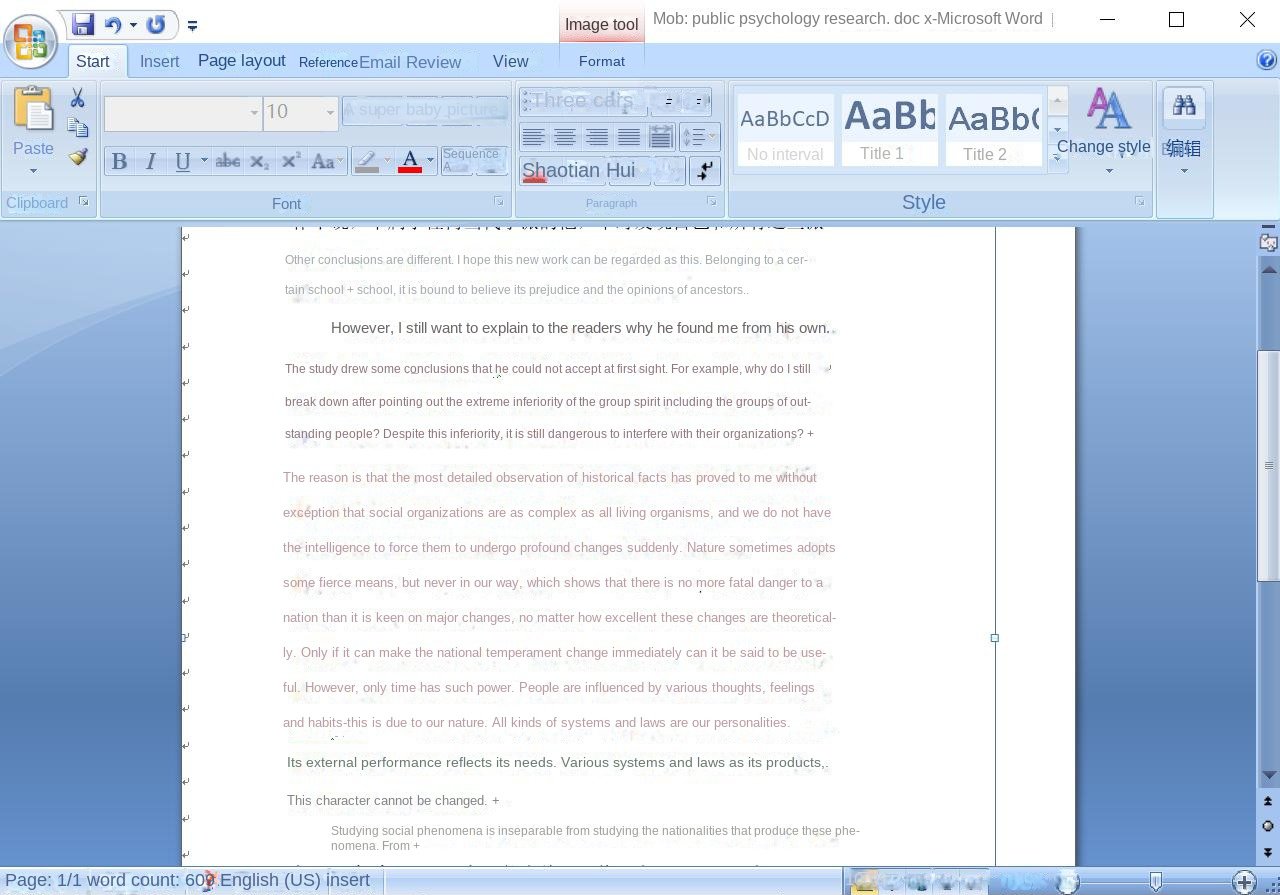
Task: Open the font size dropdown
Action: click(x=330, y=113)
